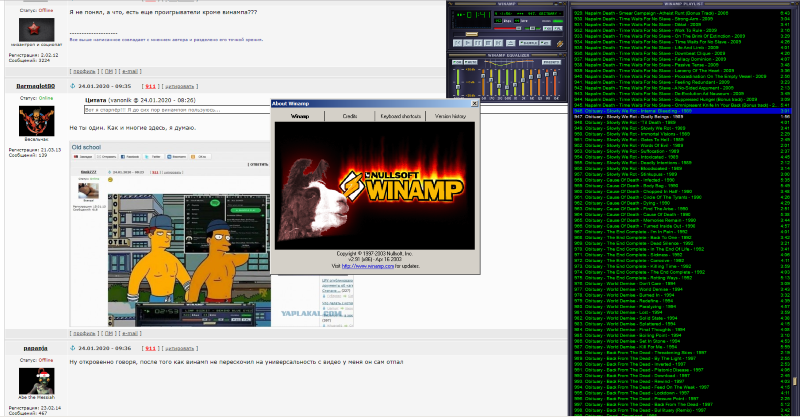Toggle PL playlist button in Winamp

click(558, 29)
